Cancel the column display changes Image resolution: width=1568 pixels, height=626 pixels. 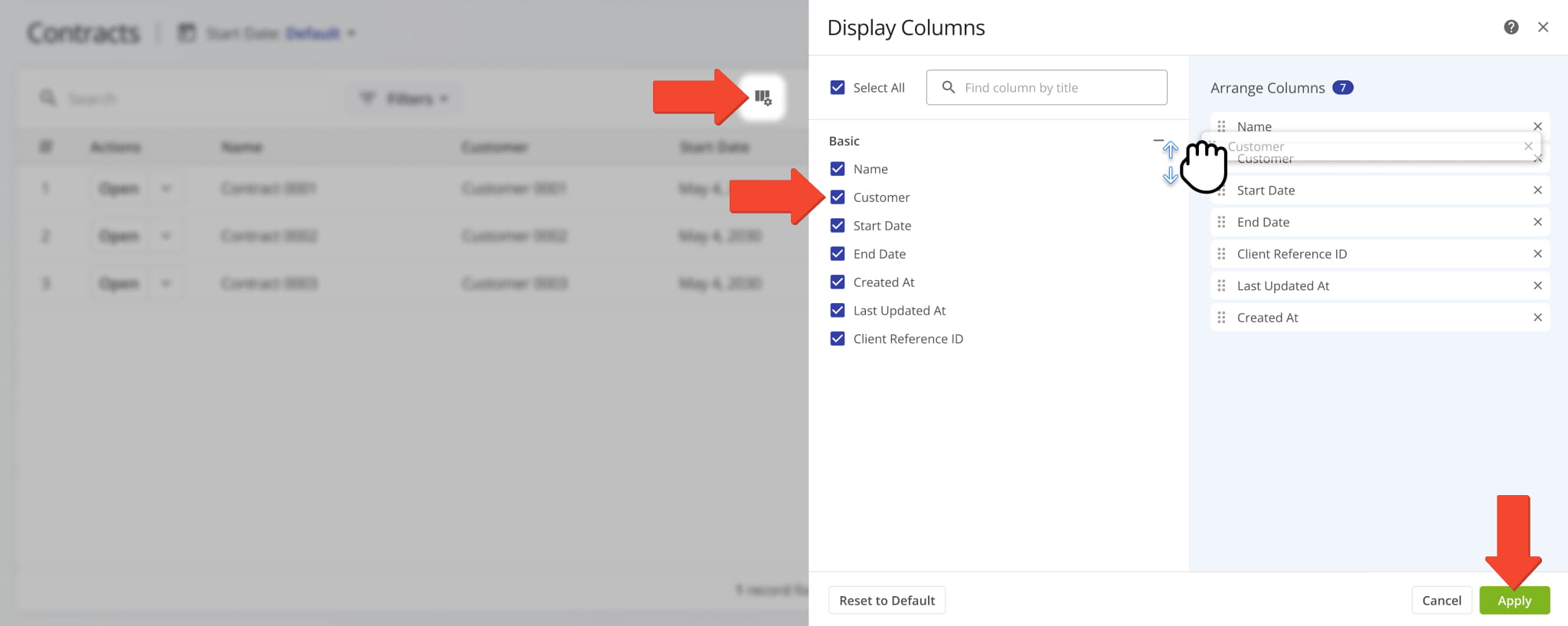pyautogui.click(x=1441, y=601)
